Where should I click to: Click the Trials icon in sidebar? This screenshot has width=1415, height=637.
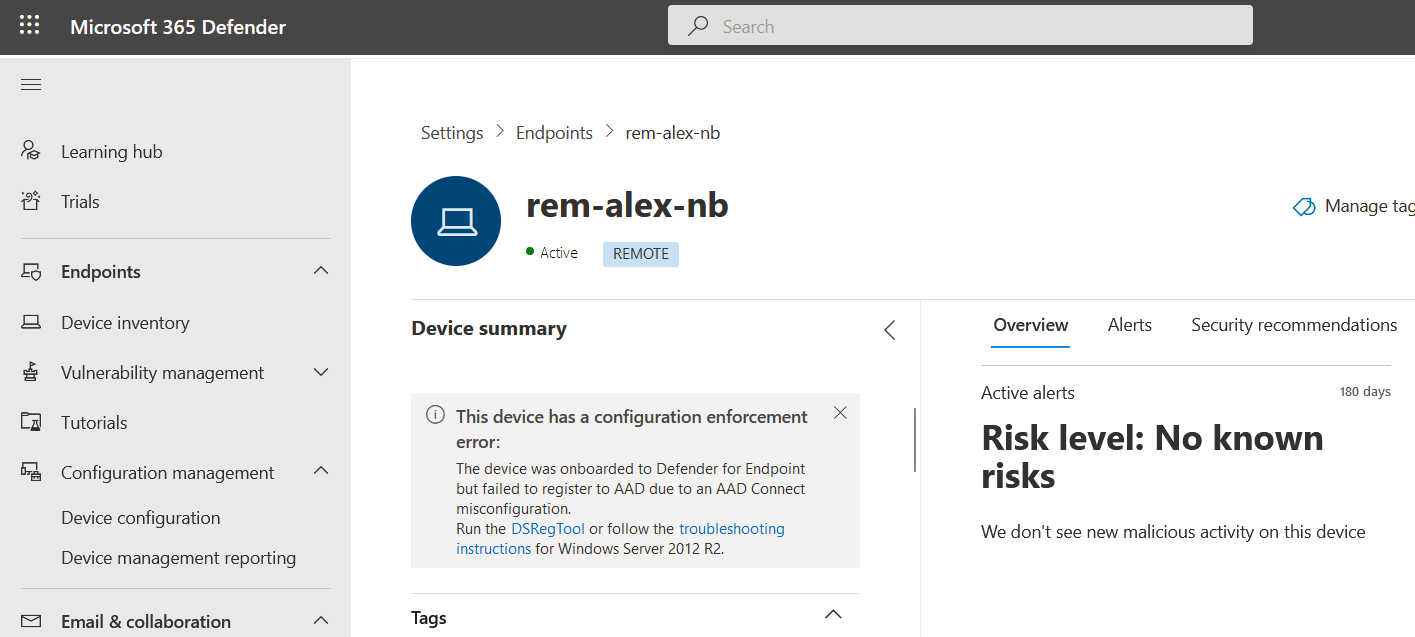point(31,201)
